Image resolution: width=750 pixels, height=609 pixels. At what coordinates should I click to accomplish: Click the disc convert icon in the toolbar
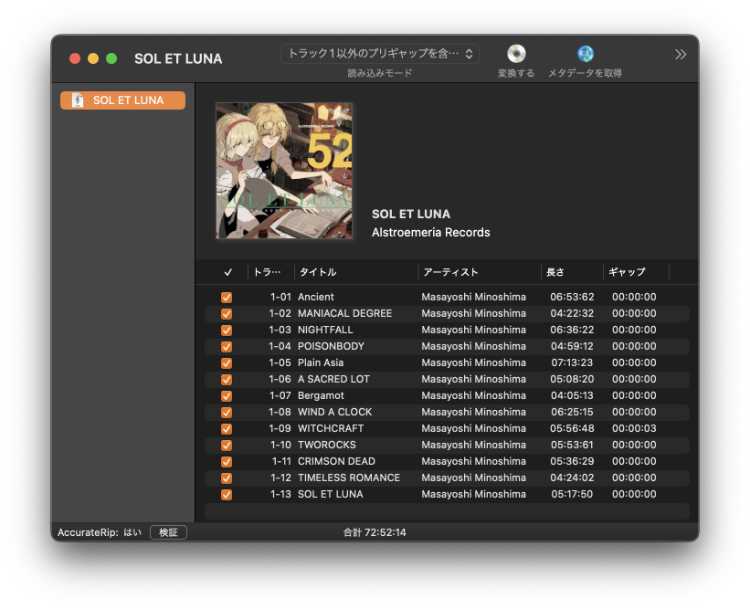[x=516, y=54]
